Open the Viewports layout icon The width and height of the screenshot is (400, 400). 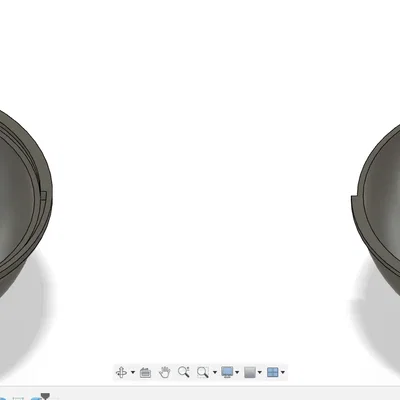pos(273,372)
